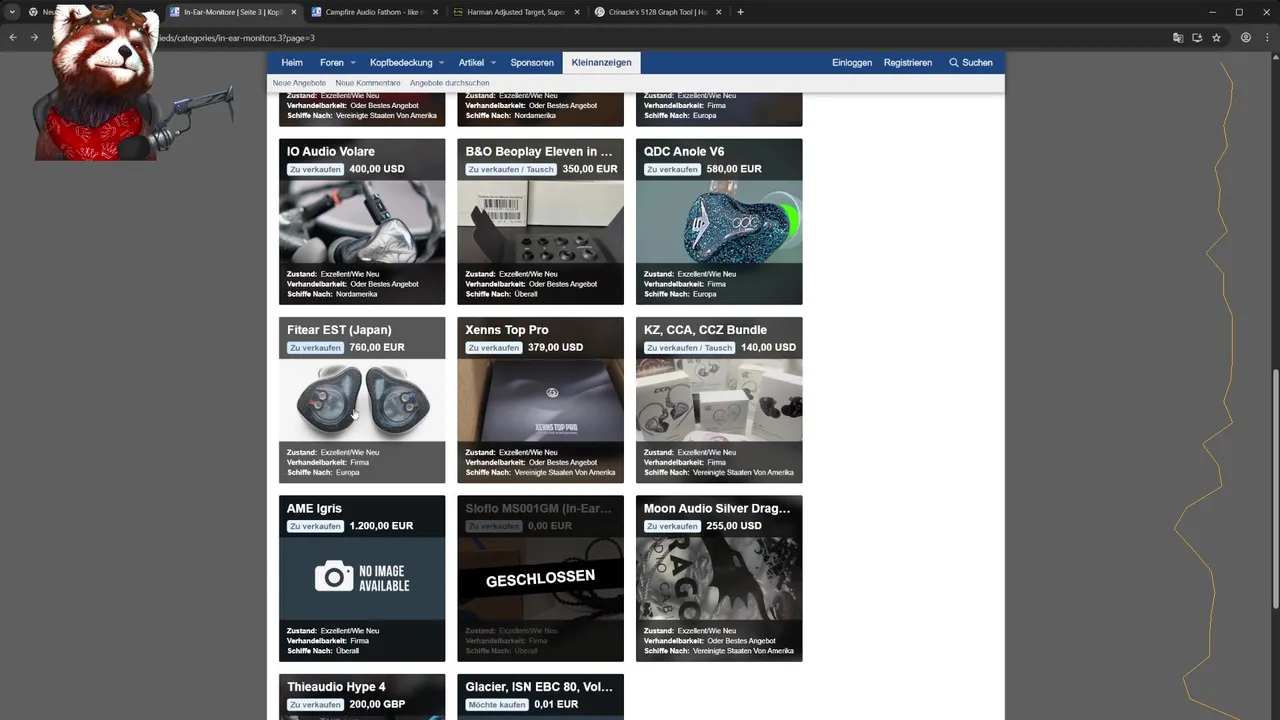Open Kopfbedeckung navigation item
This screenshot has height=720, width=1280.
(401, 62)
